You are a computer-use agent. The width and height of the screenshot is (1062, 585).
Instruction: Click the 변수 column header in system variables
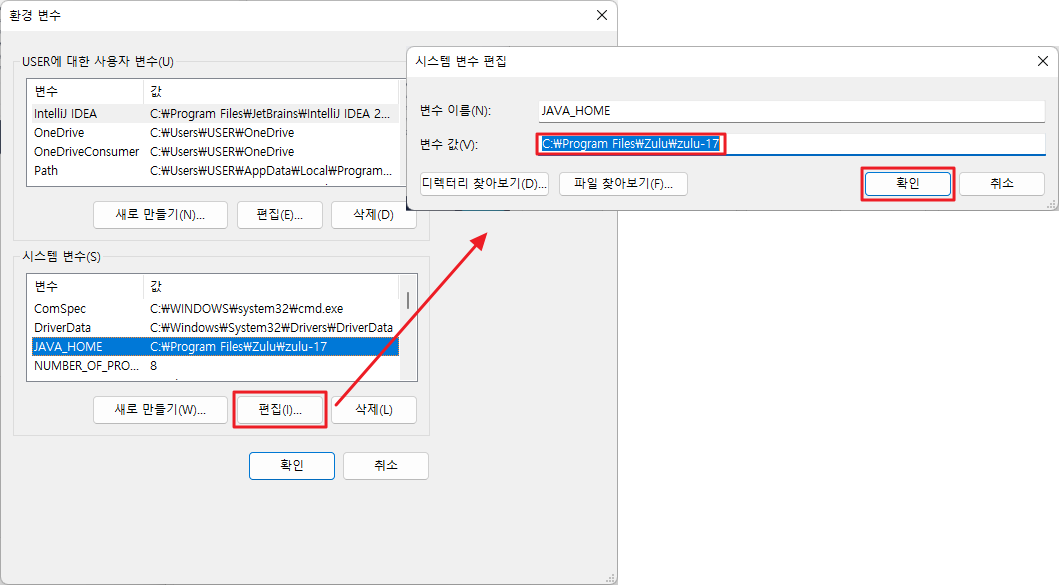tap(85, 286)
